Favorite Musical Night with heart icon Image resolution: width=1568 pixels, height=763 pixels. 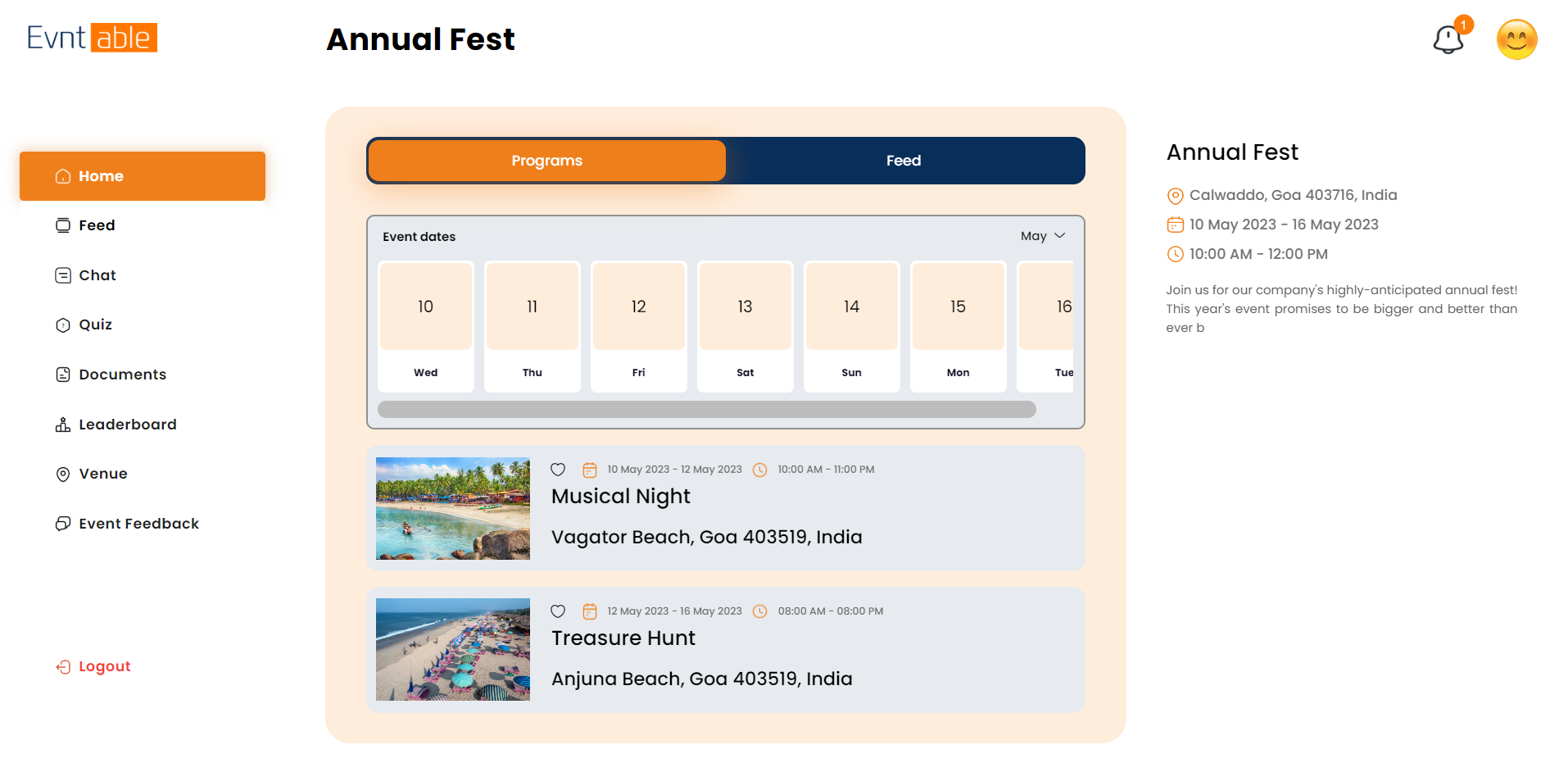[558, 470]
